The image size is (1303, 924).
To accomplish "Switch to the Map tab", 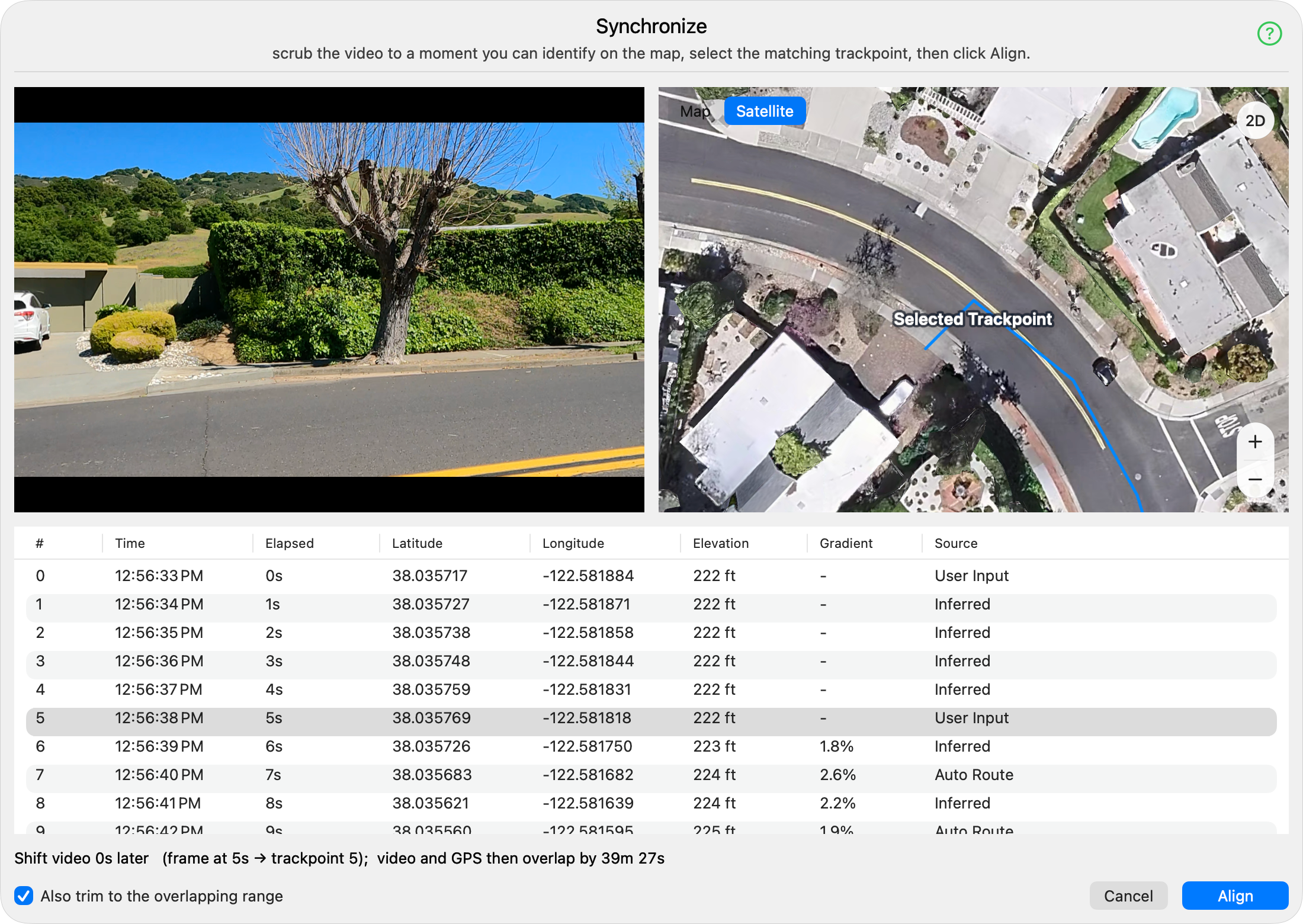I will [695, 111].
